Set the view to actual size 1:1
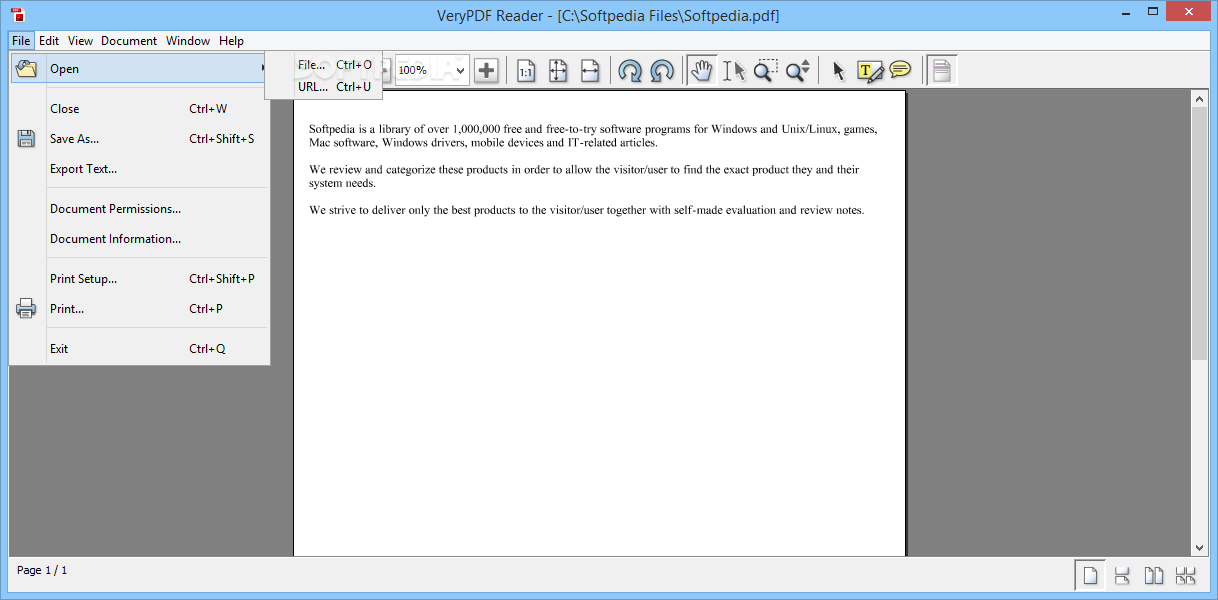Image resolution: width=1218 pixels, height=600 pixels. (x=526, y=70)
